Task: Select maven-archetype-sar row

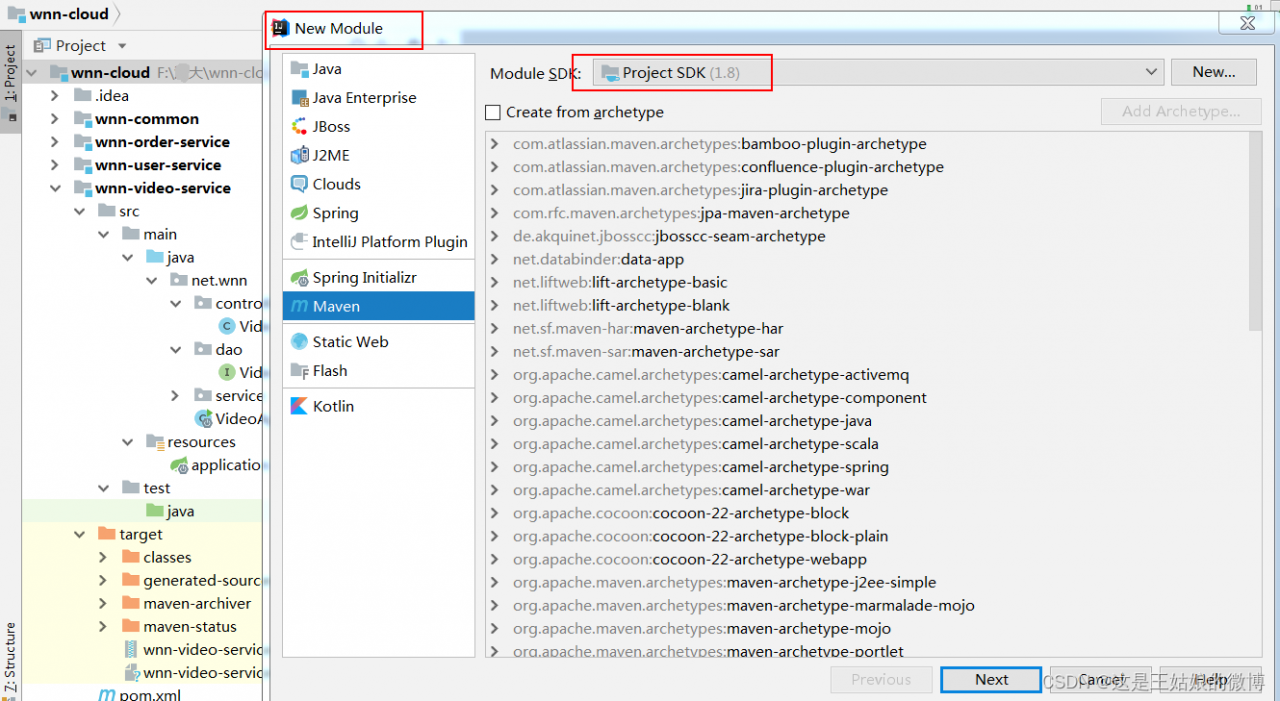Action: coord(868,352)
